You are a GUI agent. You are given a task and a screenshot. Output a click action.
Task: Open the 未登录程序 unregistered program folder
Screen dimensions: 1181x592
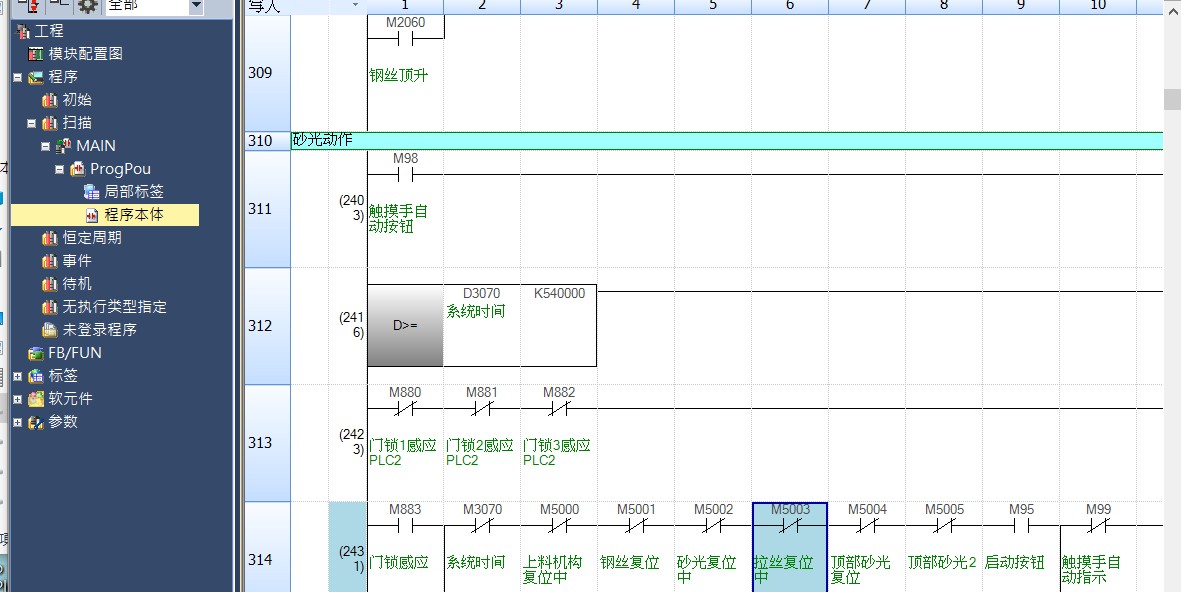pyautogui.click(x=98, y=330)
